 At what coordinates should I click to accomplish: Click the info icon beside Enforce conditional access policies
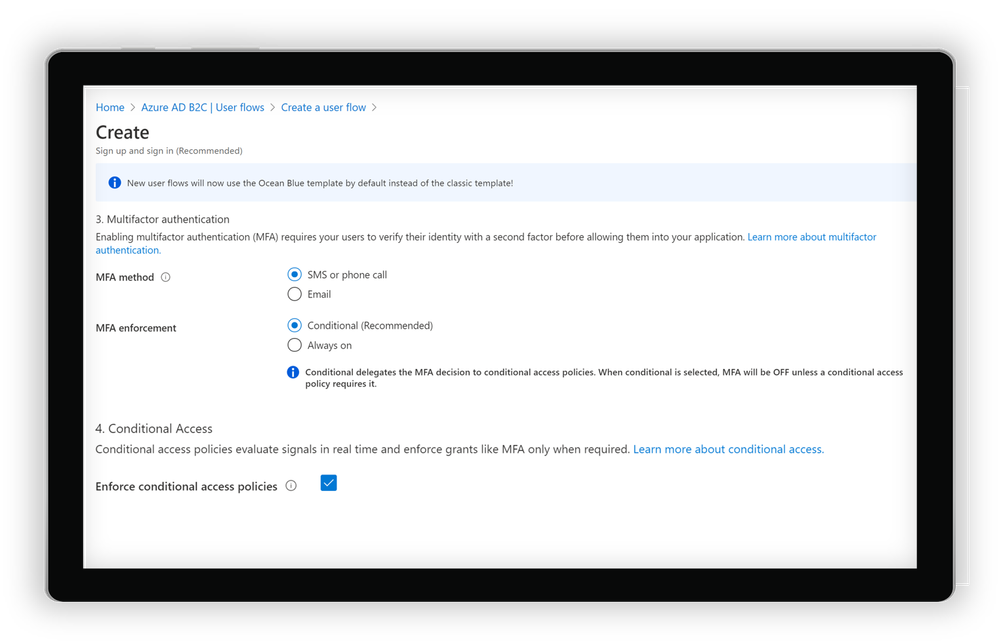click(291, 486)
